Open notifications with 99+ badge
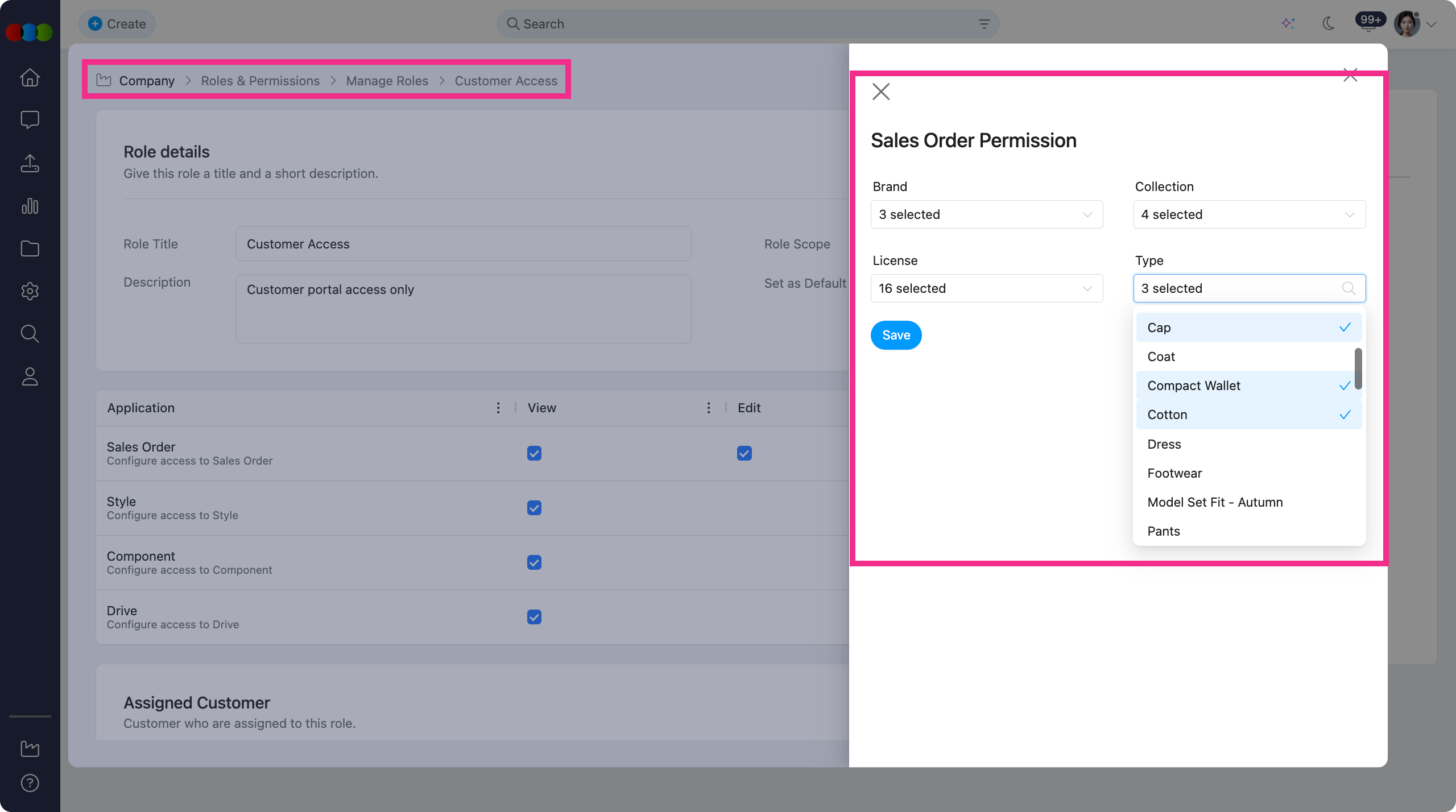 1370,22
